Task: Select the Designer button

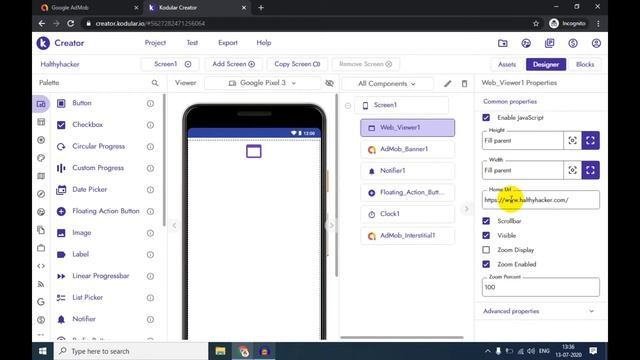Action: click(546, 64)
